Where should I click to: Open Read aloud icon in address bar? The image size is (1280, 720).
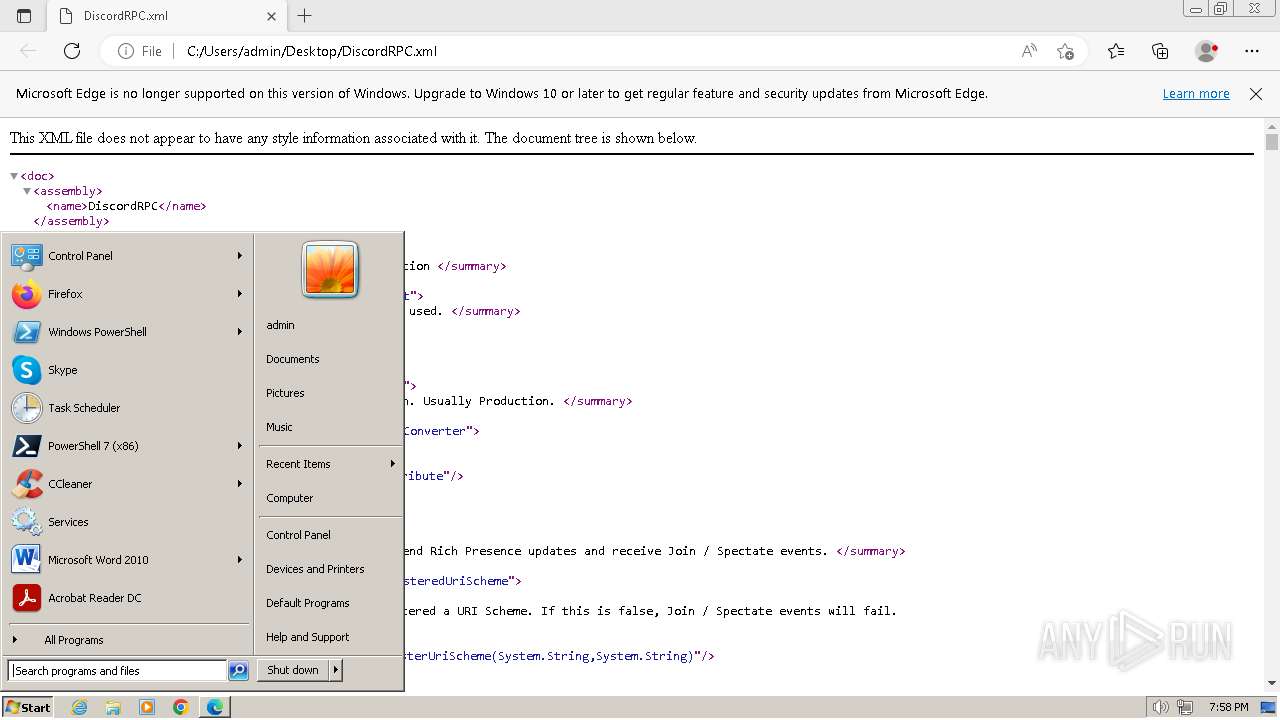[x=1029, y=51]
